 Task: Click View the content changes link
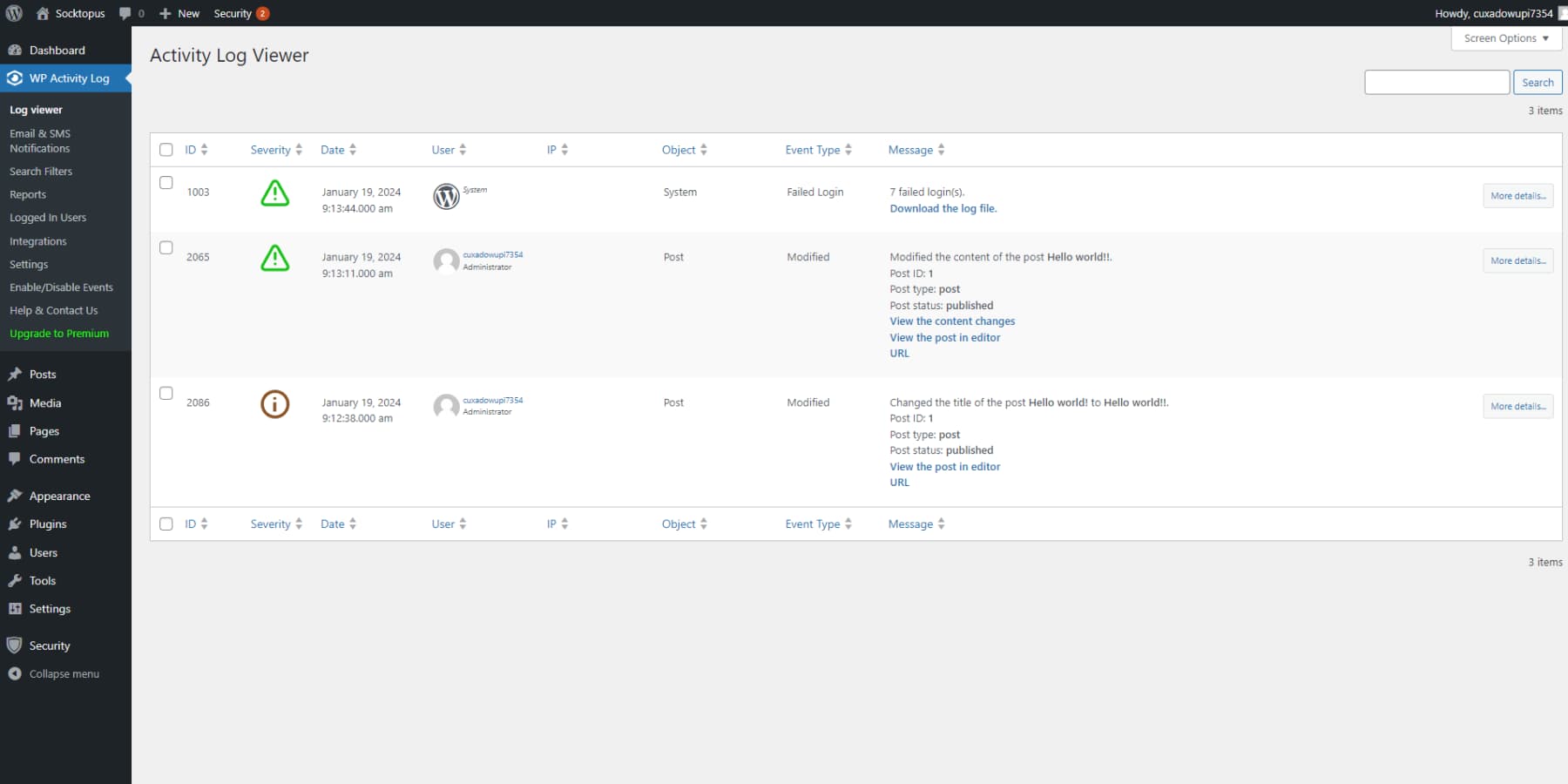951,321
